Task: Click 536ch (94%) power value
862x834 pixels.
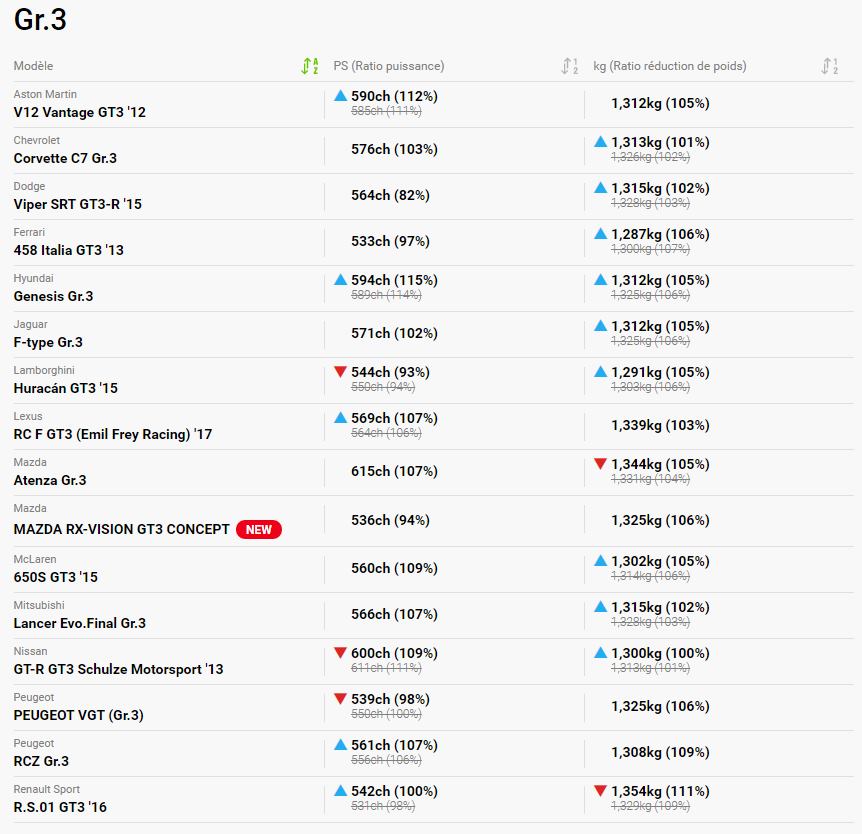Action: pyautogui.click(x=390, y=521)
